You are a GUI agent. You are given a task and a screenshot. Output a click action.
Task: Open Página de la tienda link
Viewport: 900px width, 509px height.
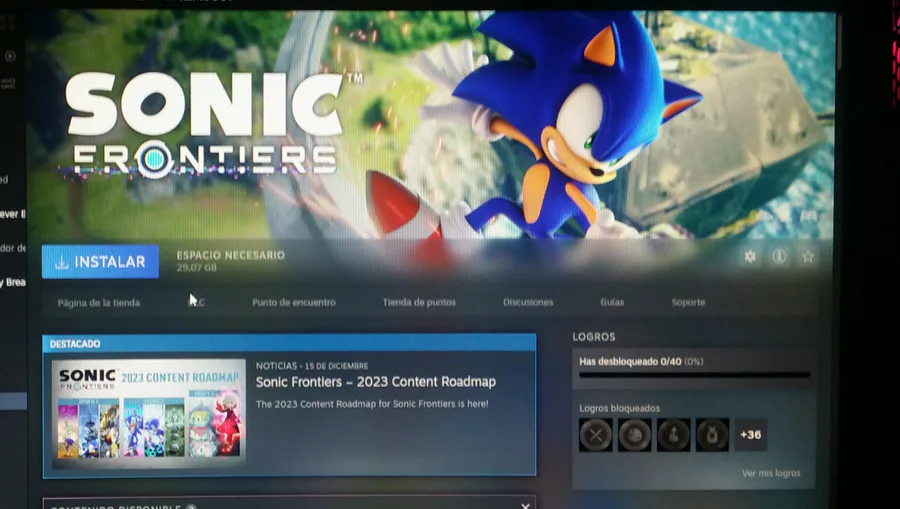click(99, 302)
